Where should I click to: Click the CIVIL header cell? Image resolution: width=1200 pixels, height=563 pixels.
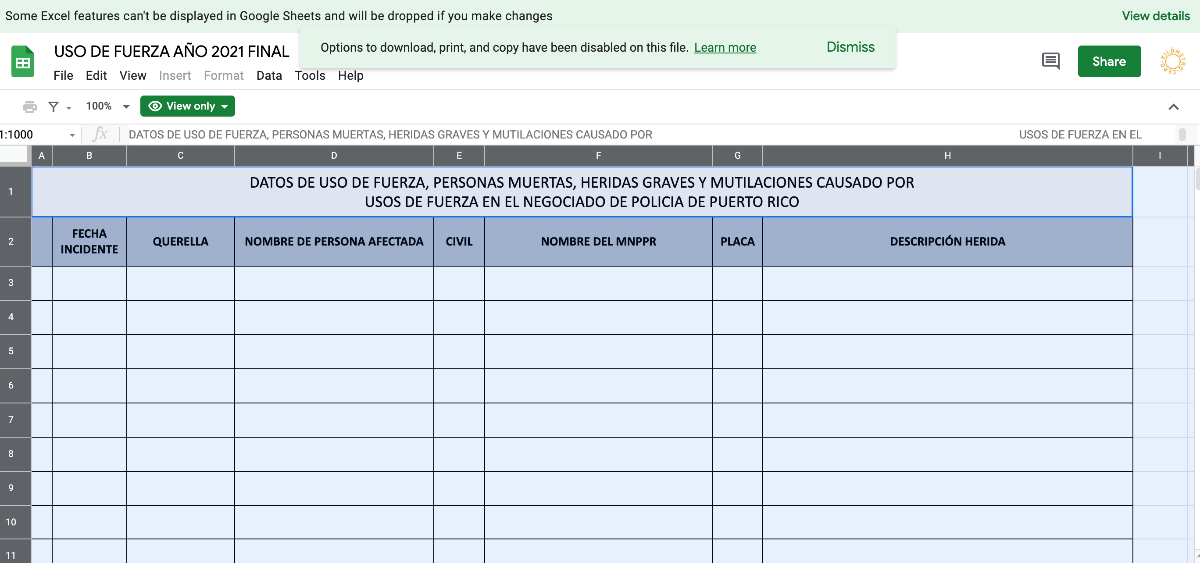[x=459, y=241]
